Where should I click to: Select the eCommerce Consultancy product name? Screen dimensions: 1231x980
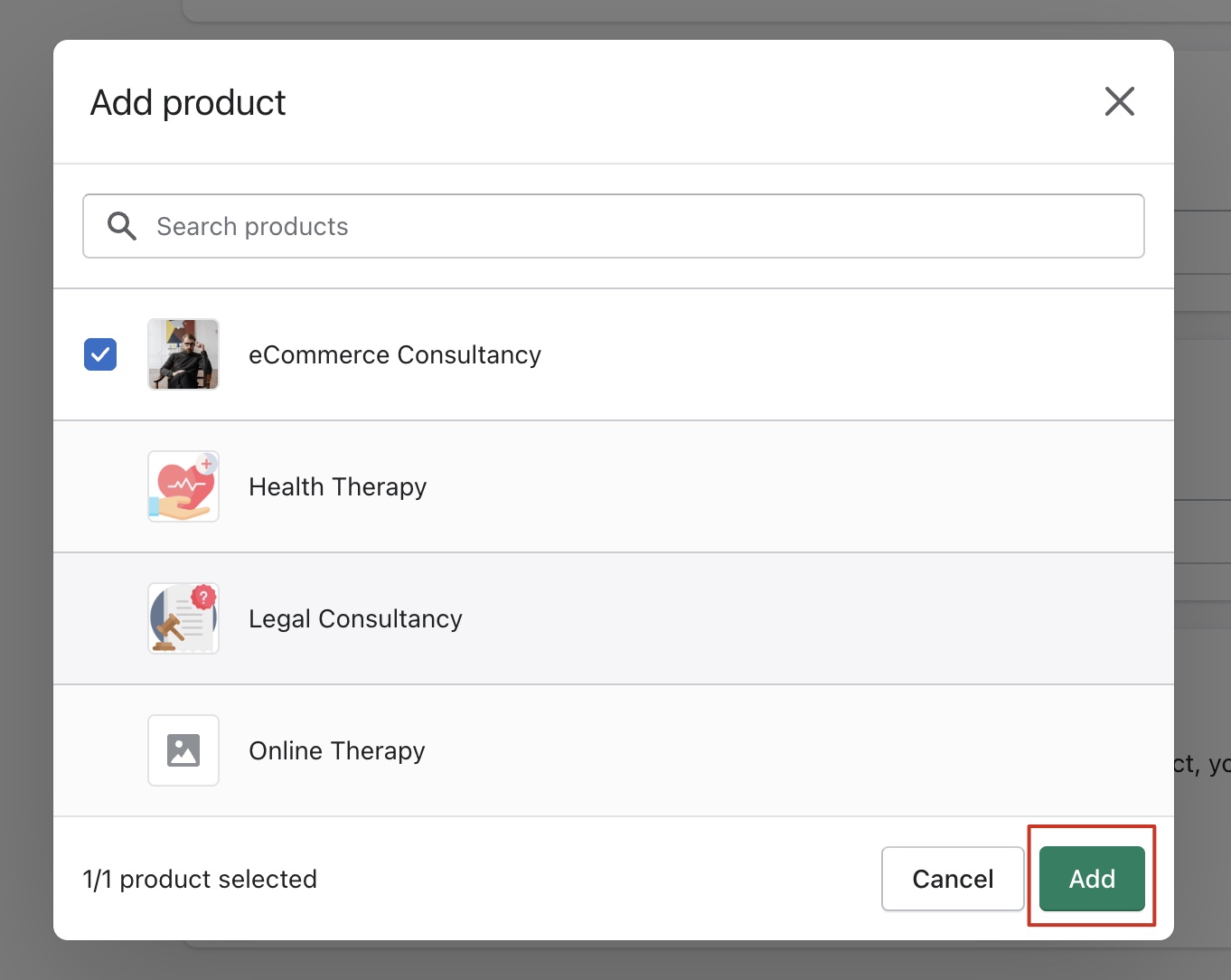[x=394, y=355]
